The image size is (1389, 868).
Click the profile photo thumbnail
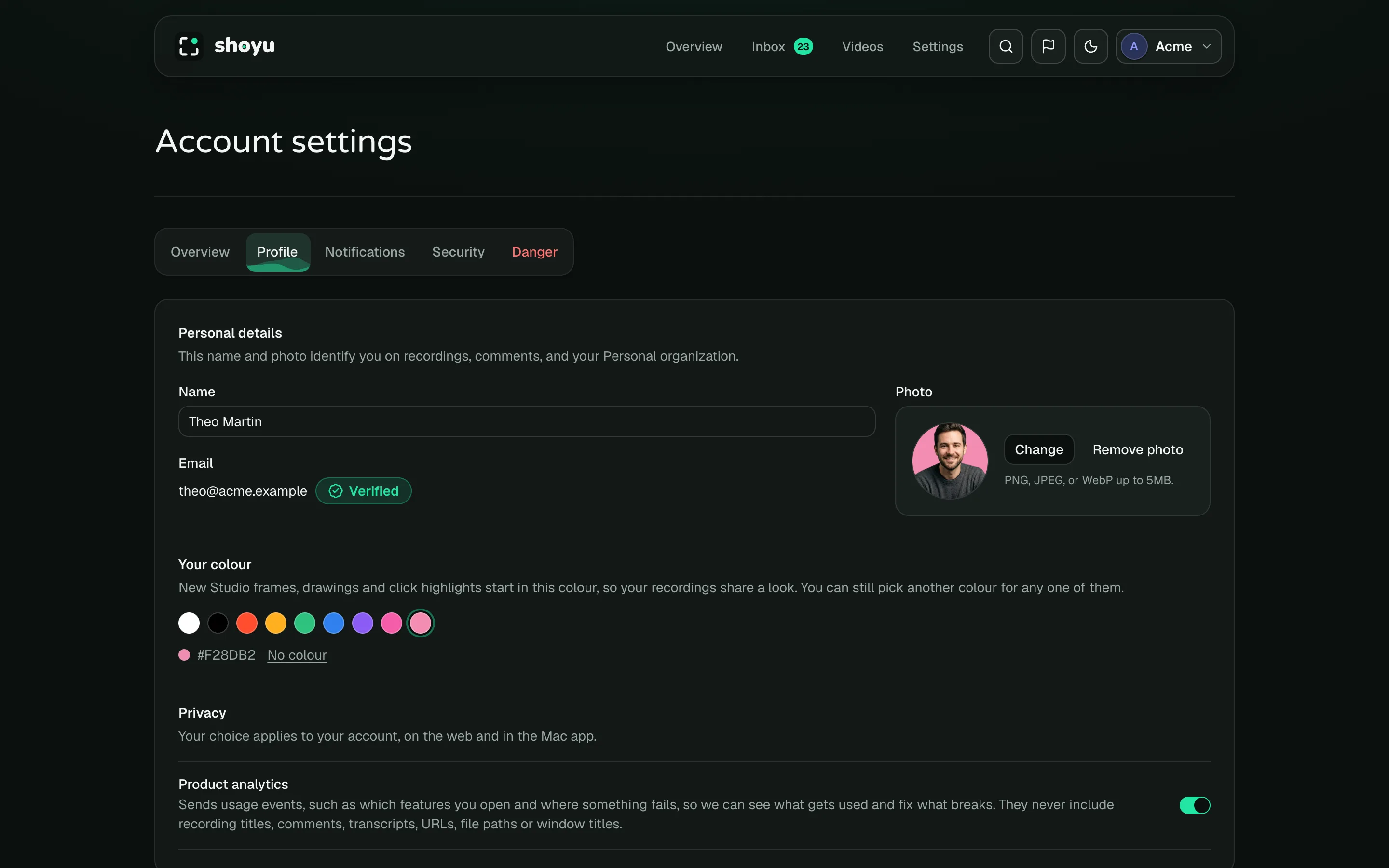tap(949, 461)
